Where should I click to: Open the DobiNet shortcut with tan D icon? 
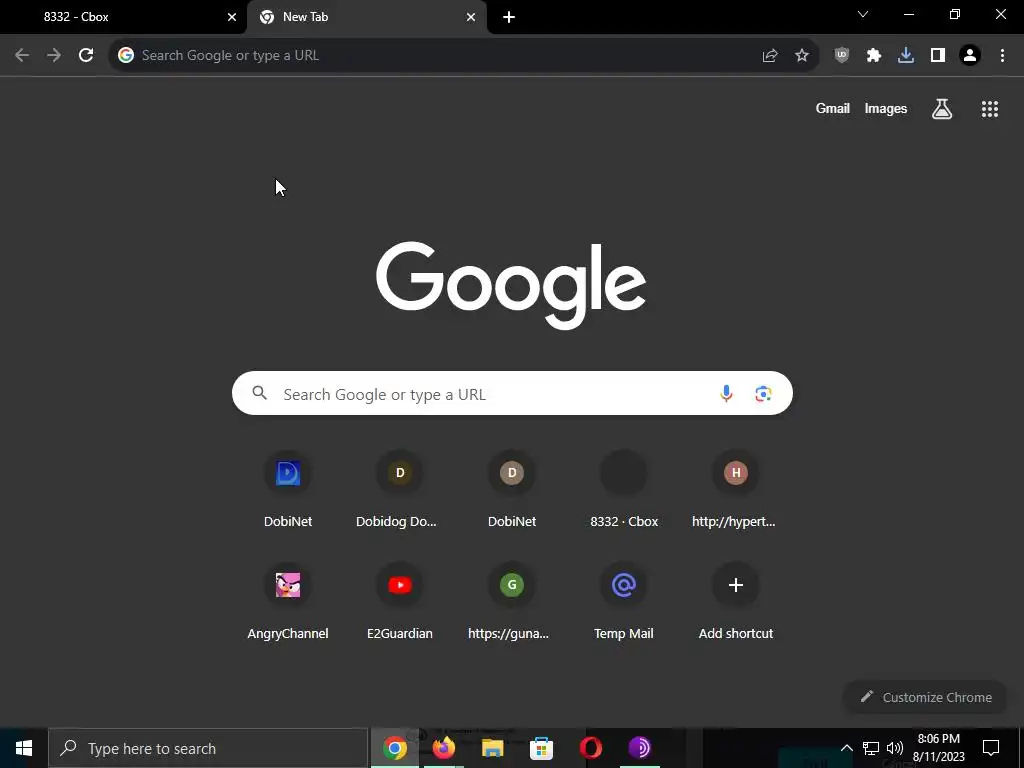512,490
